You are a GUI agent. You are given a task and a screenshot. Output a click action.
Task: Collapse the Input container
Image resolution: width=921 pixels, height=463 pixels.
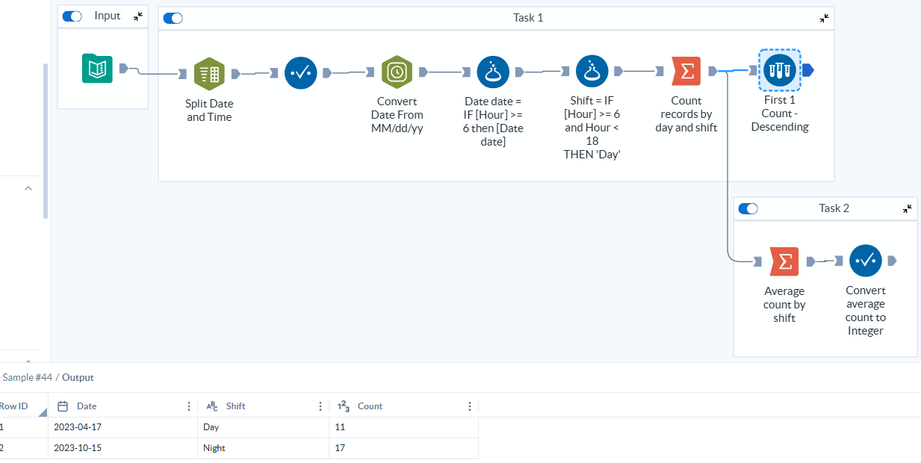[x=137, y=17]
